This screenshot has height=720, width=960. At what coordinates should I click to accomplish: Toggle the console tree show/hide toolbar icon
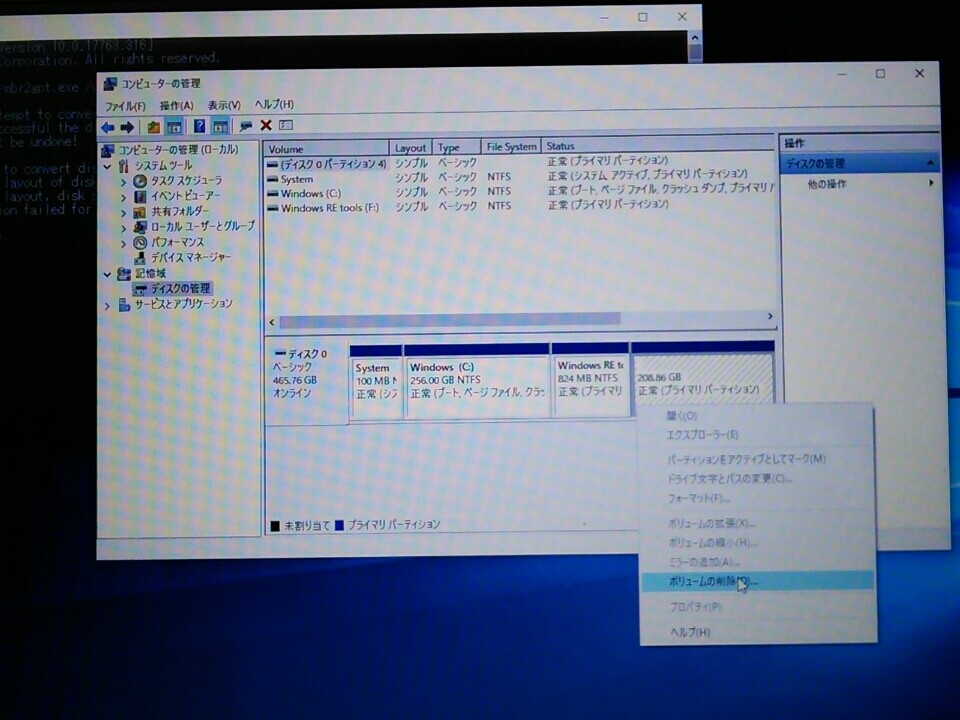[x=174, y=127]
